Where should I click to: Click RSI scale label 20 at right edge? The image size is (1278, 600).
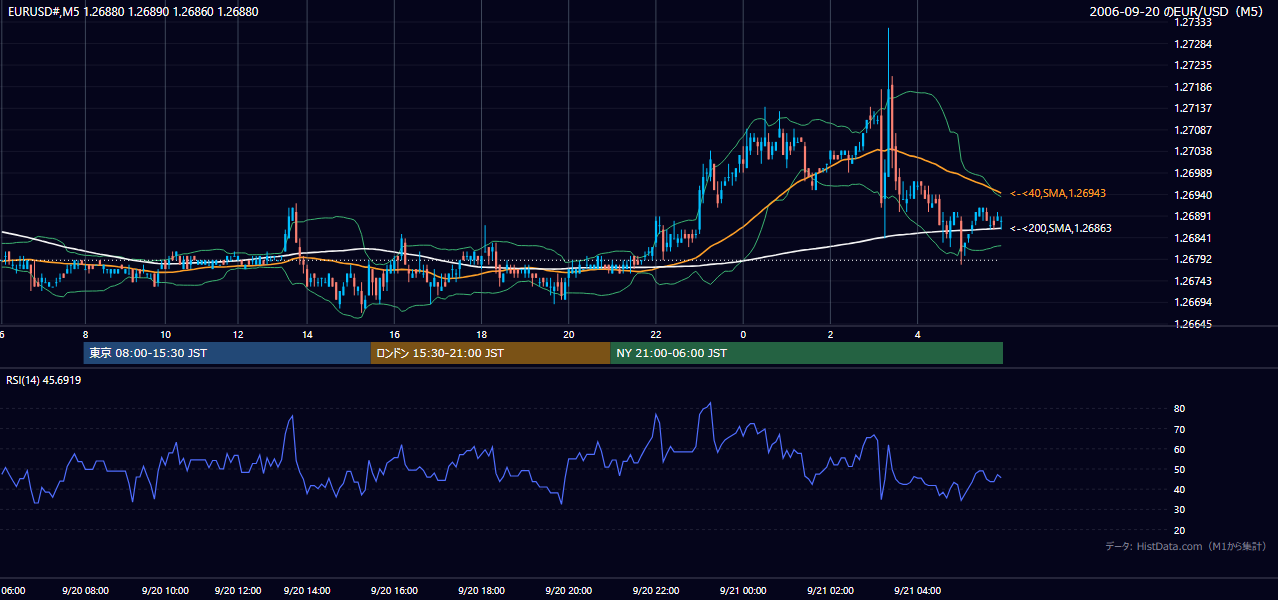1179,530
